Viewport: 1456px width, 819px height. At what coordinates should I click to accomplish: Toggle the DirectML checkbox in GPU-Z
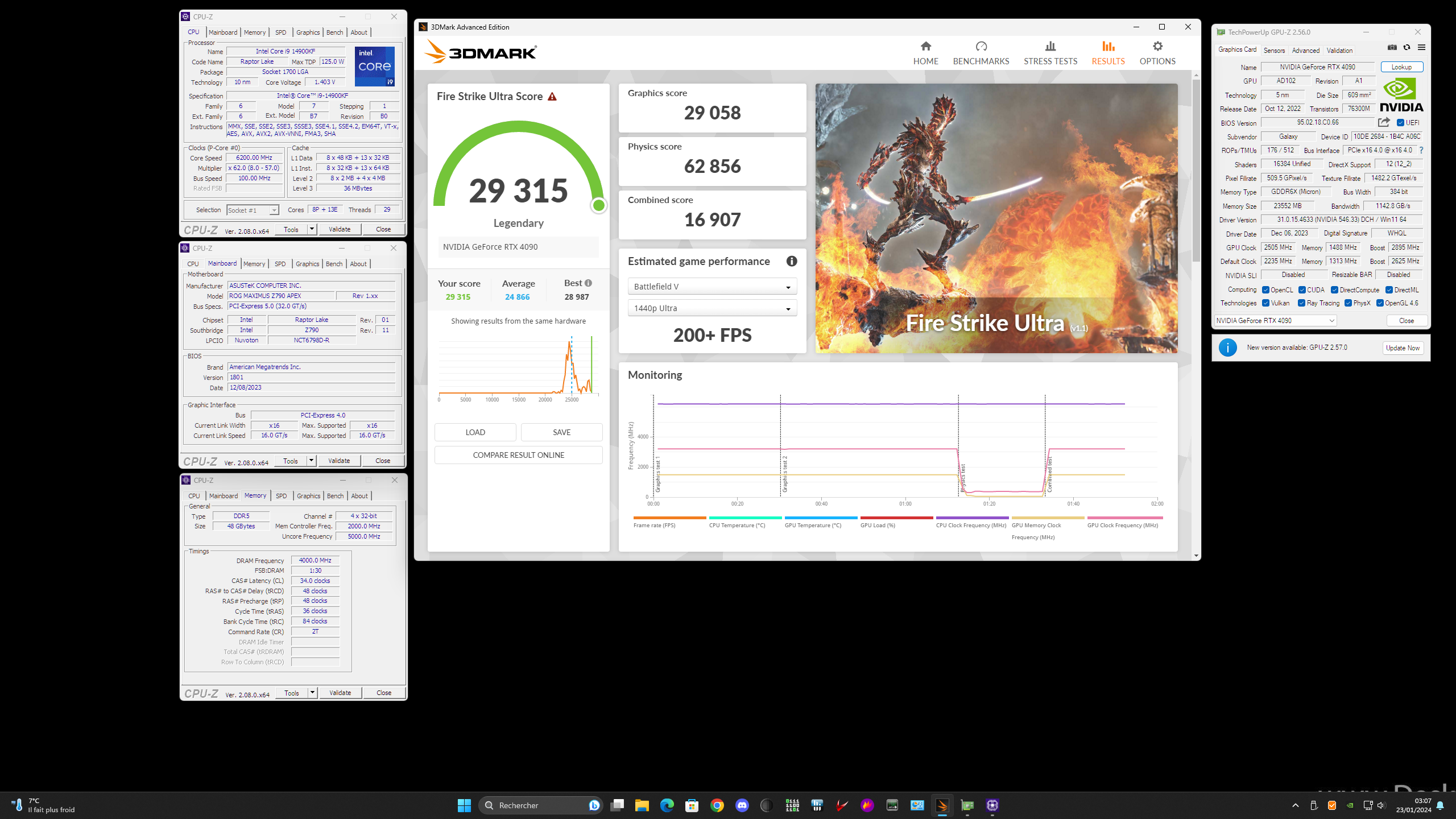[1389, 290]
